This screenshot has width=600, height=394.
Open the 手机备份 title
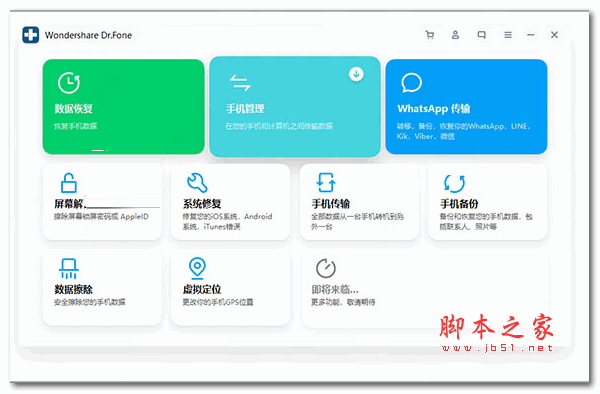click(459, 204)
